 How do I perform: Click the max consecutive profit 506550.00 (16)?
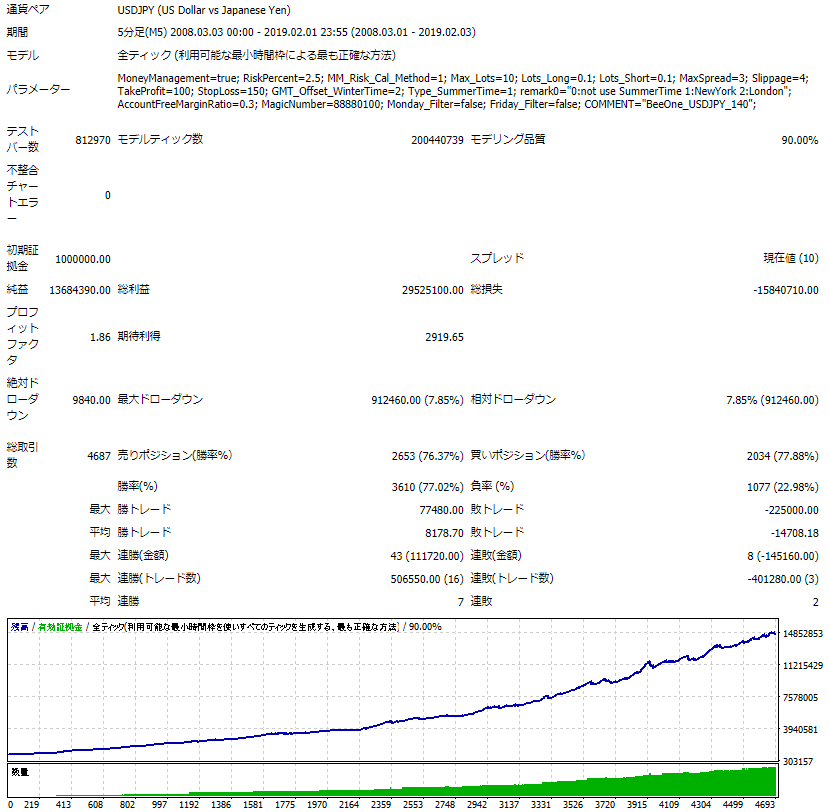click(427, 579)
